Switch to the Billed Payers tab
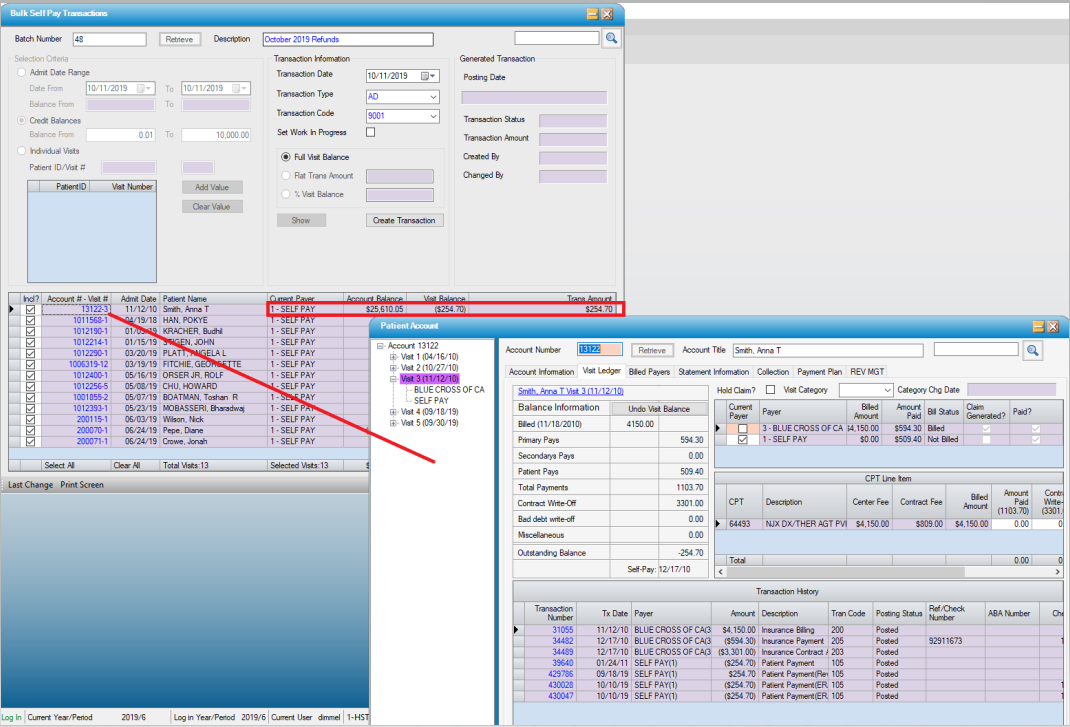Screen dimensions: 1070x727 point(649,372)
